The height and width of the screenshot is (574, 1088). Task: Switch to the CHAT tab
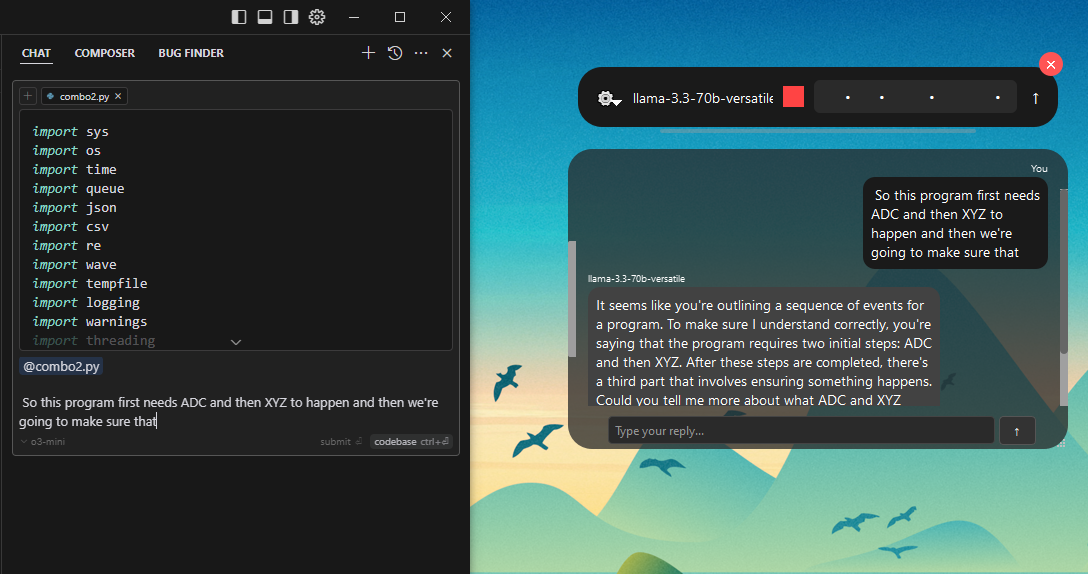(x=36, y=53)
